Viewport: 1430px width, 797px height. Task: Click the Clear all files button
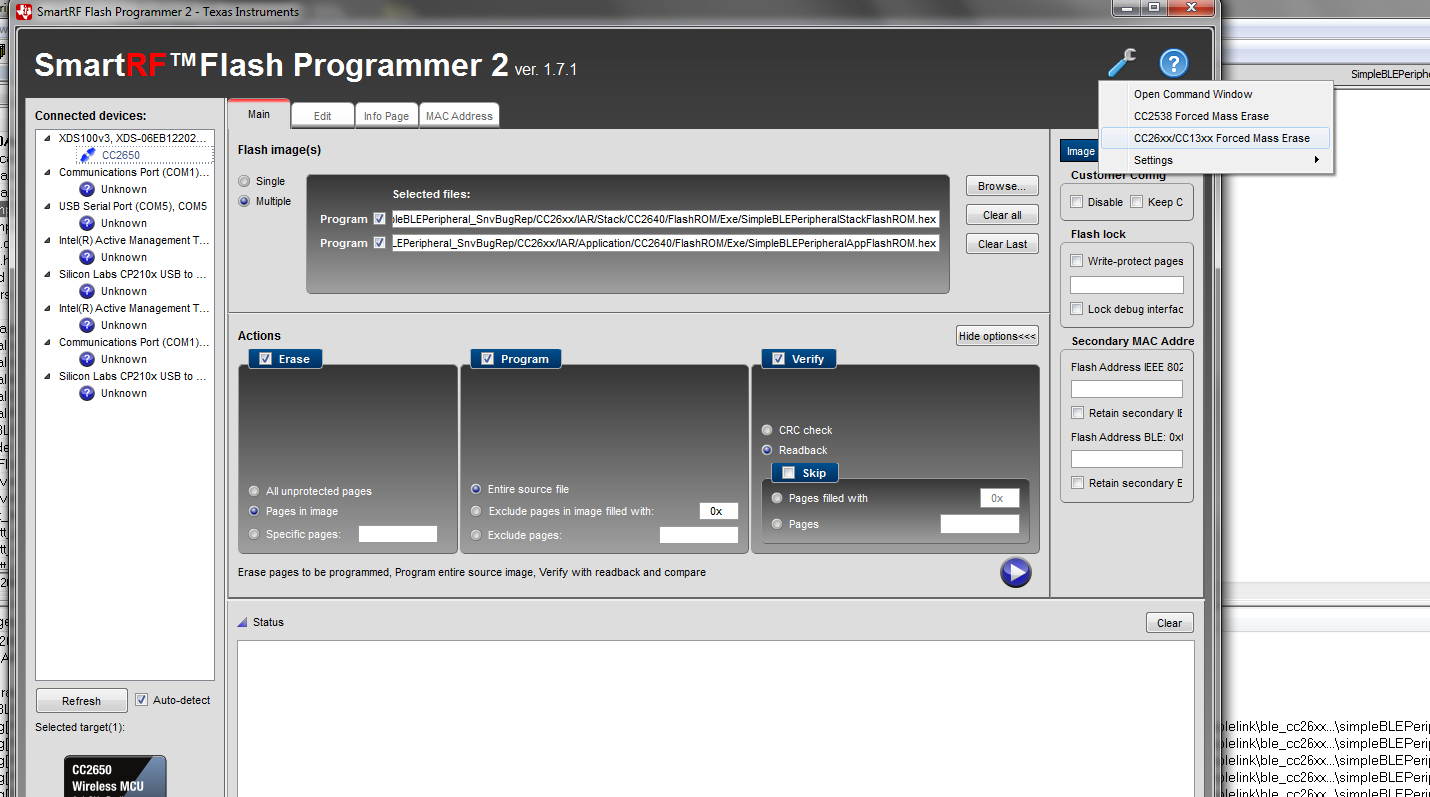(1002, 215)
